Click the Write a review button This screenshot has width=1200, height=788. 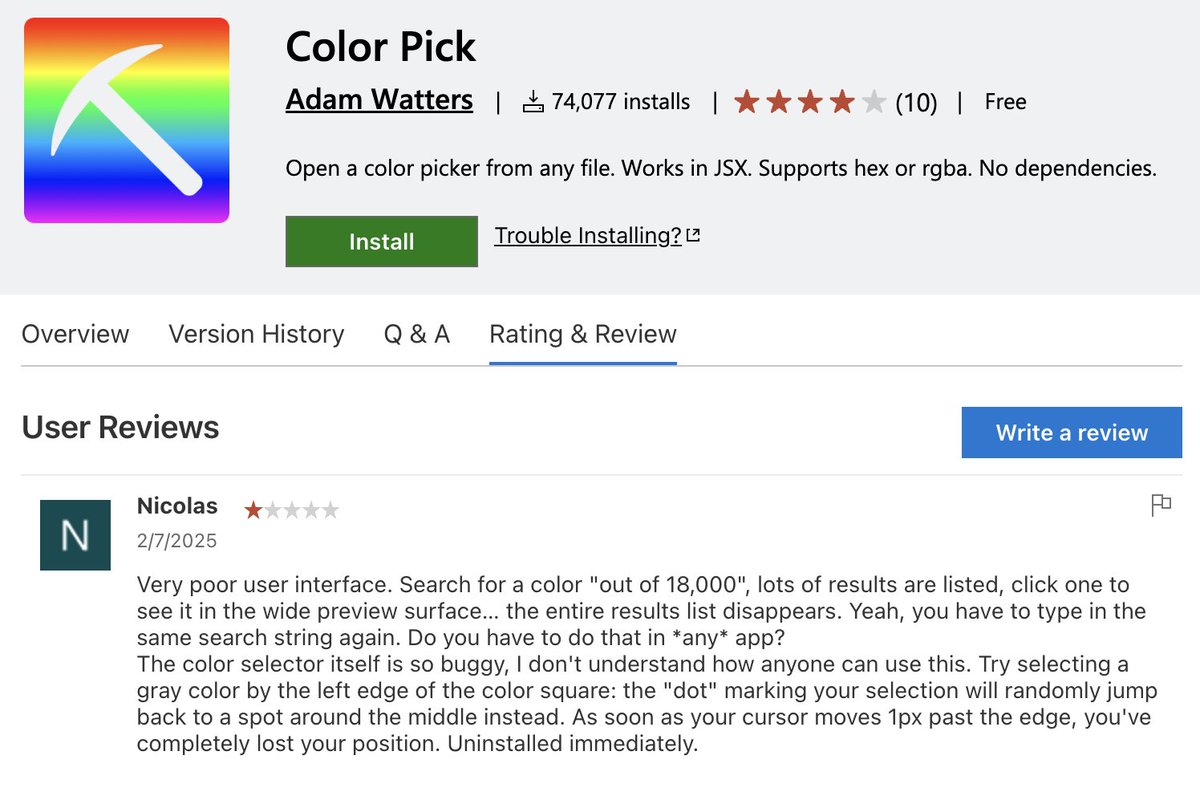(x=1071, y=433)
